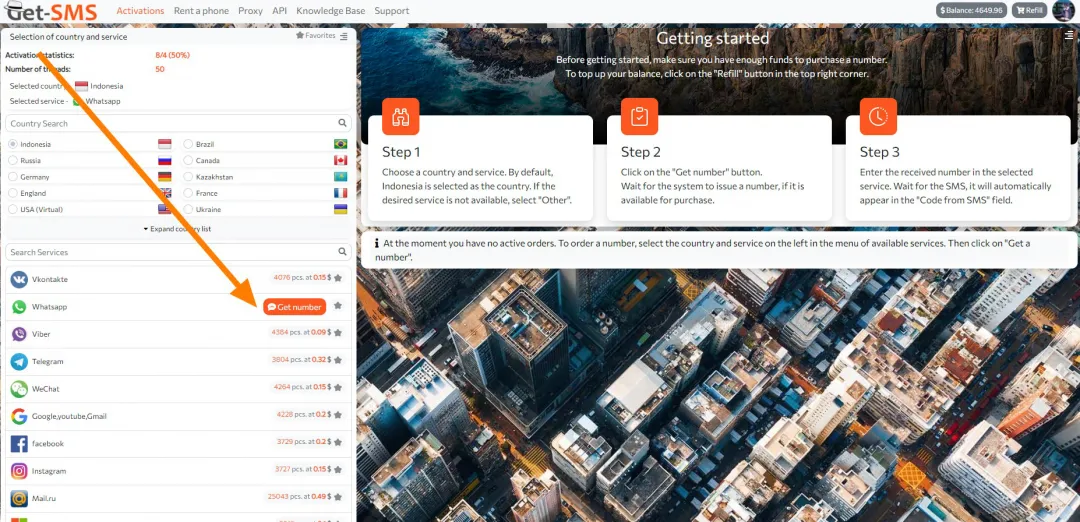Click the Step 3 clock icon

[x=878, y=116]
